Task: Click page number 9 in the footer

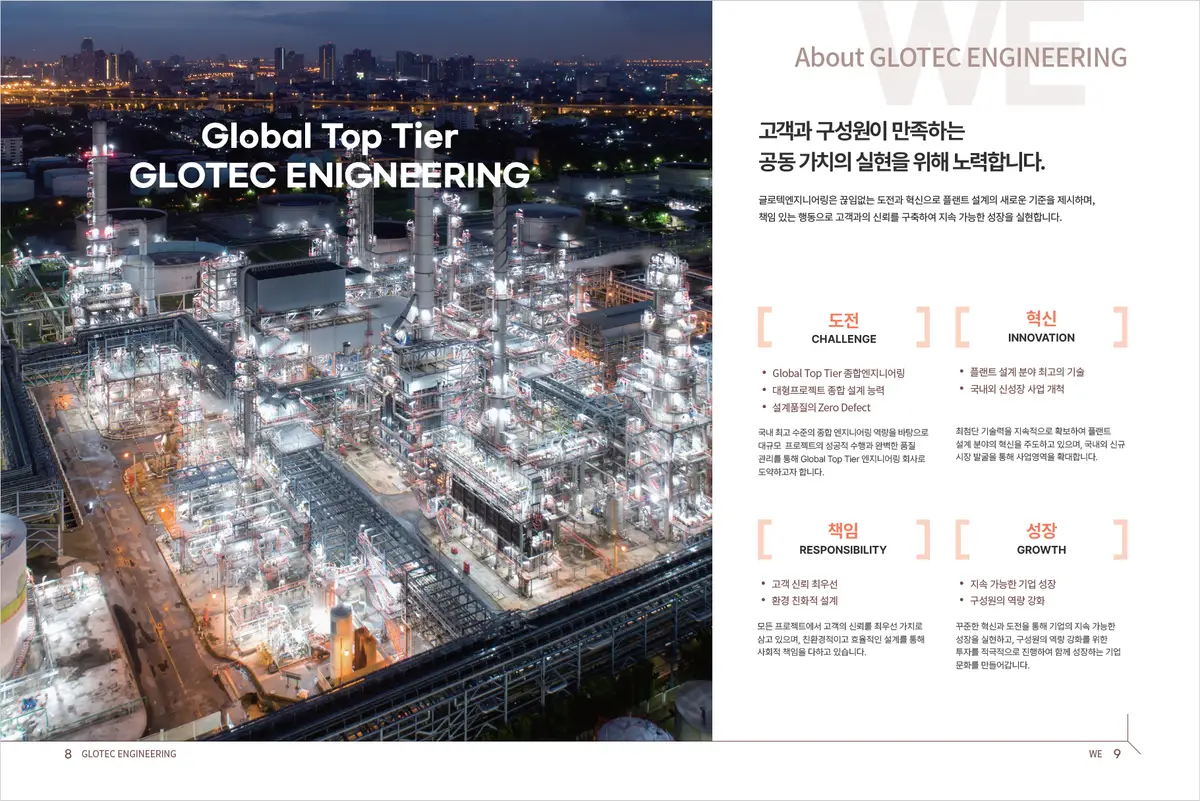Action: 1117,754
